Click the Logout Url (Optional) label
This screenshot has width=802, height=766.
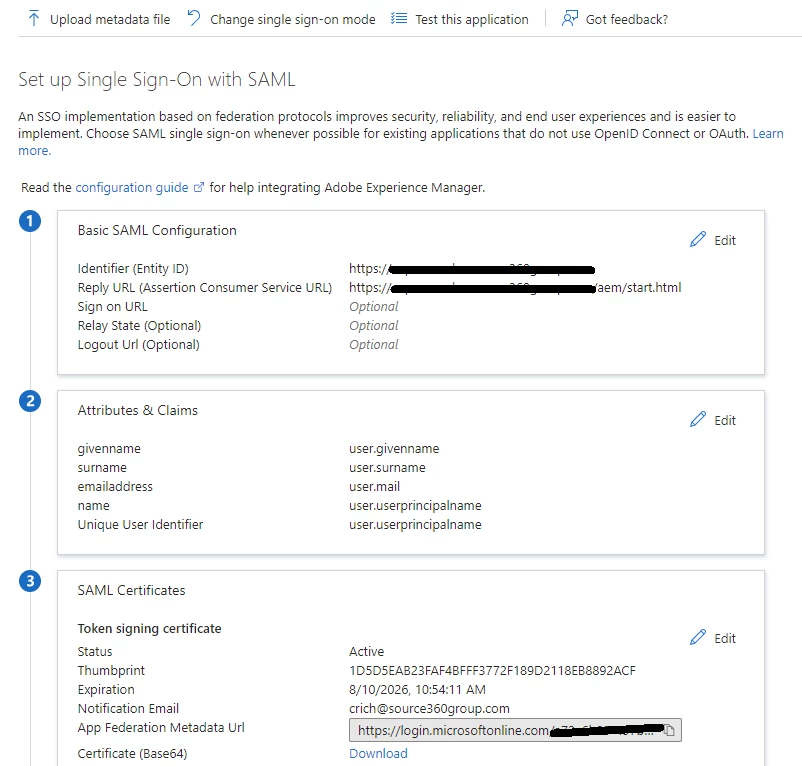(x=139, y=344)
